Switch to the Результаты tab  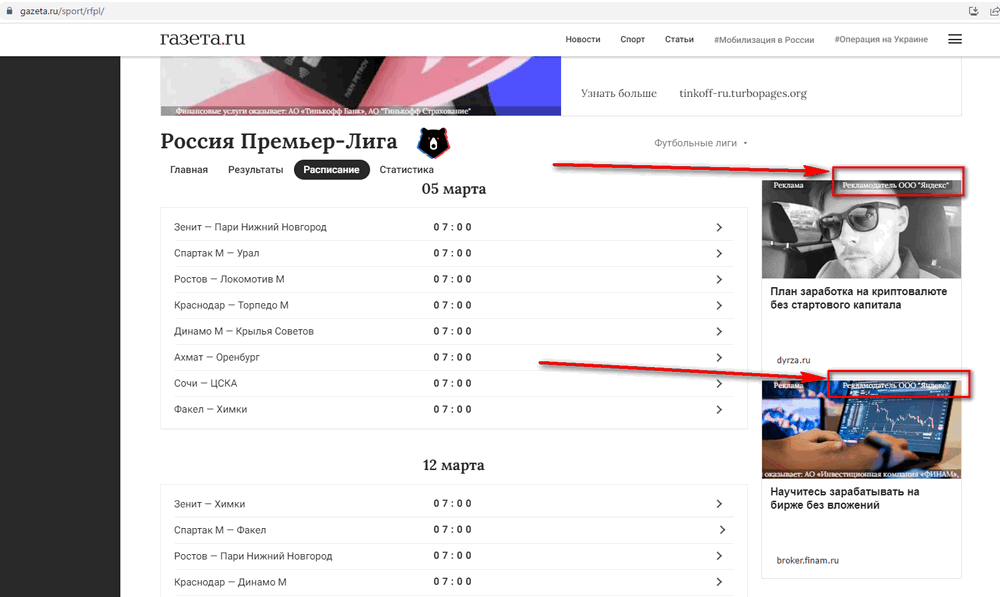[x=255, y=170]
